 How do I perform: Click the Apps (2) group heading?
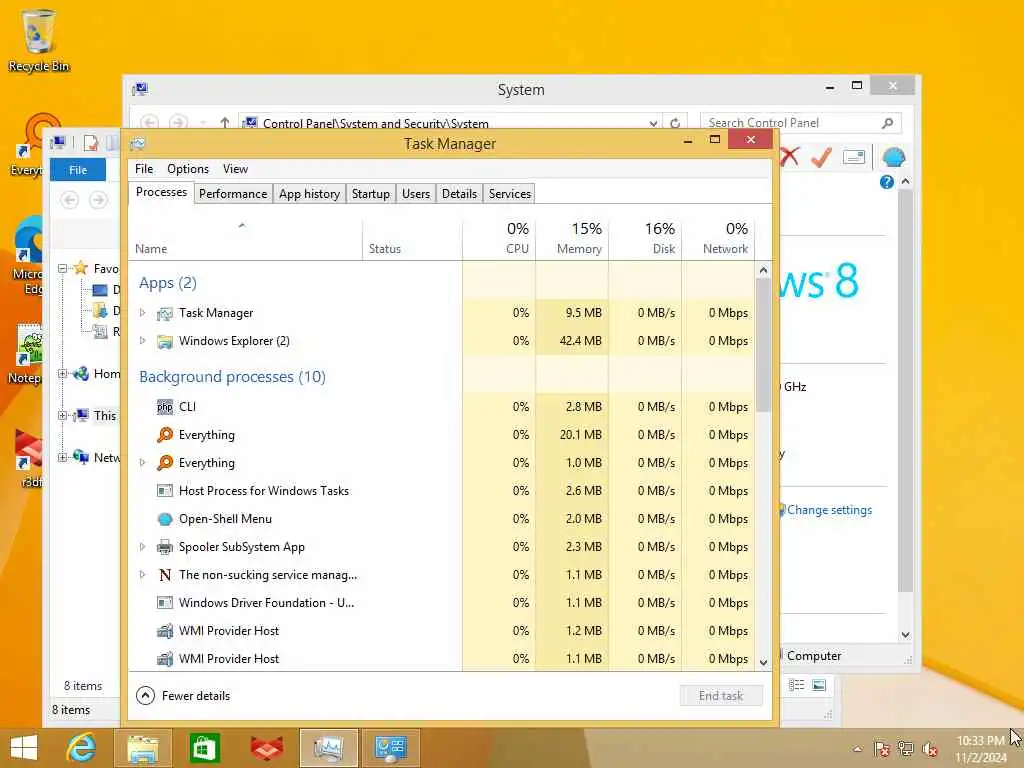point(168,283)
